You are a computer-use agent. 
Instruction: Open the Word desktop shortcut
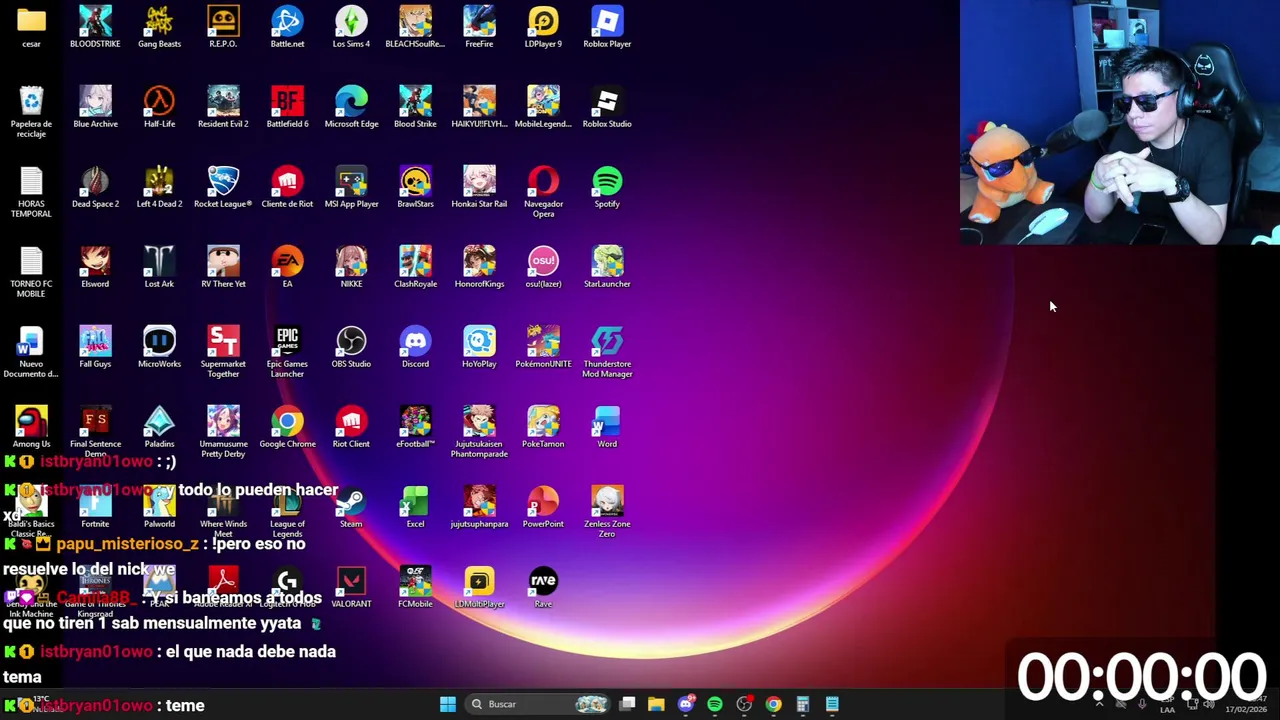[607, 427]
